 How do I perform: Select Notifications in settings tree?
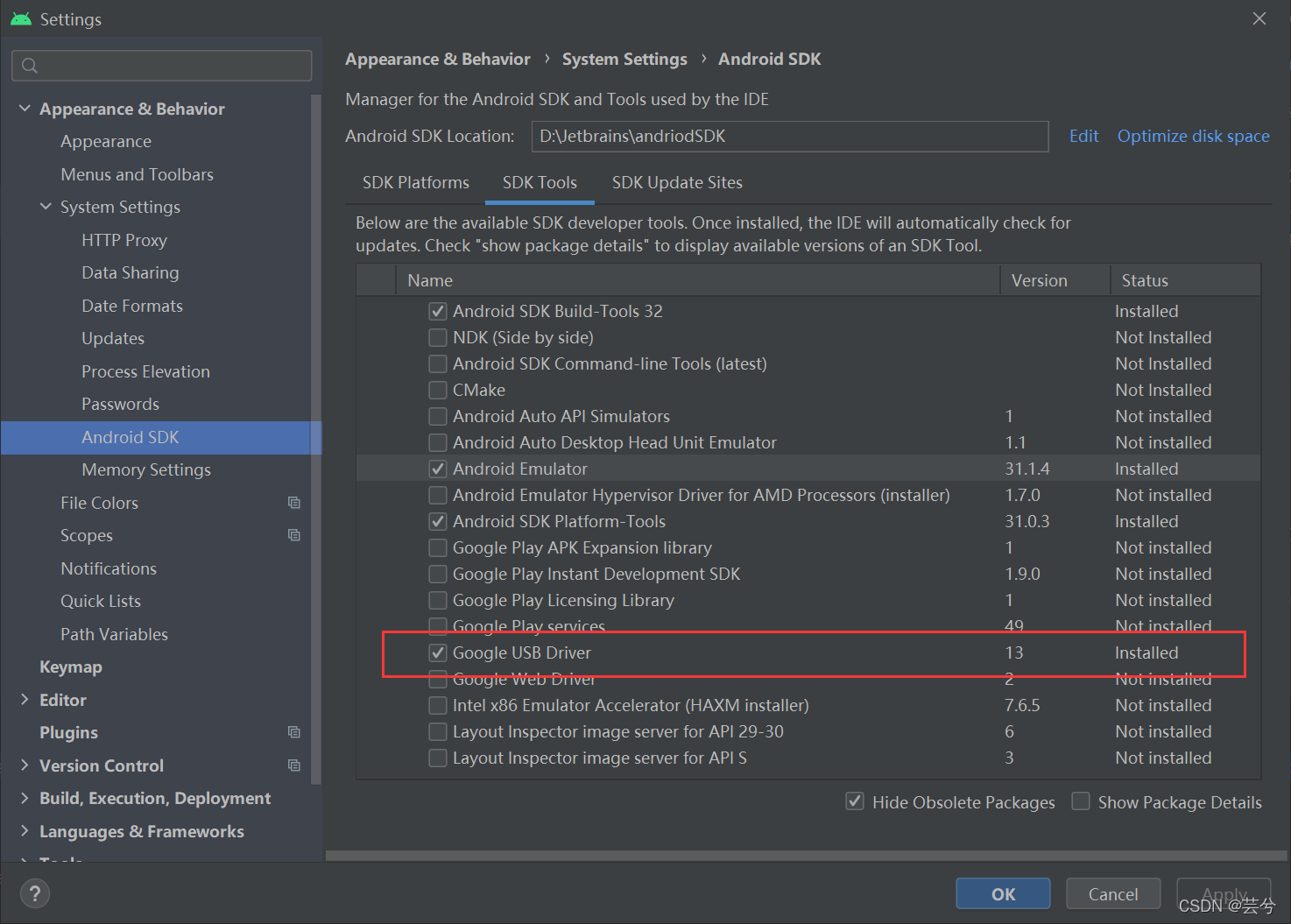point(109,568)
